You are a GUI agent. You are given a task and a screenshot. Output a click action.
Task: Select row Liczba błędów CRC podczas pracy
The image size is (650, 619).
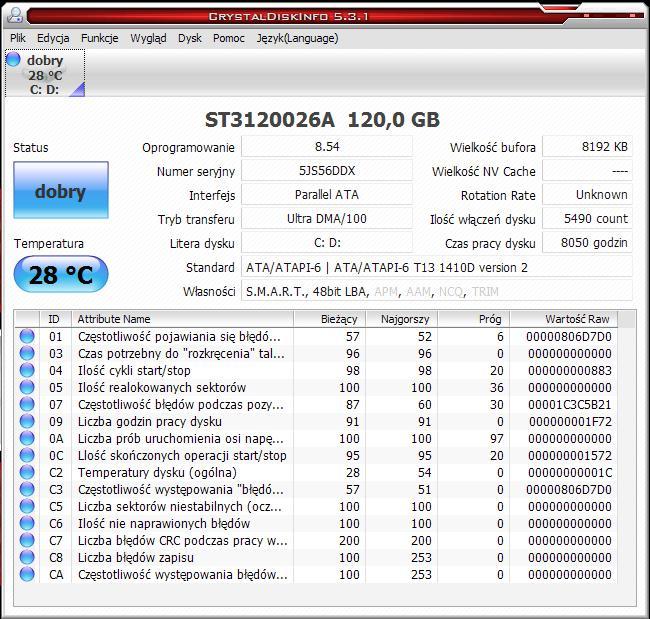[x=316, y=540]
